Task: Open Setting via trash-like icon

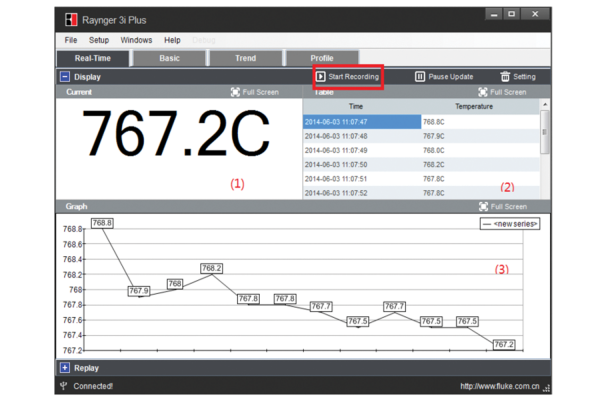Action: [x=505, y=76]
